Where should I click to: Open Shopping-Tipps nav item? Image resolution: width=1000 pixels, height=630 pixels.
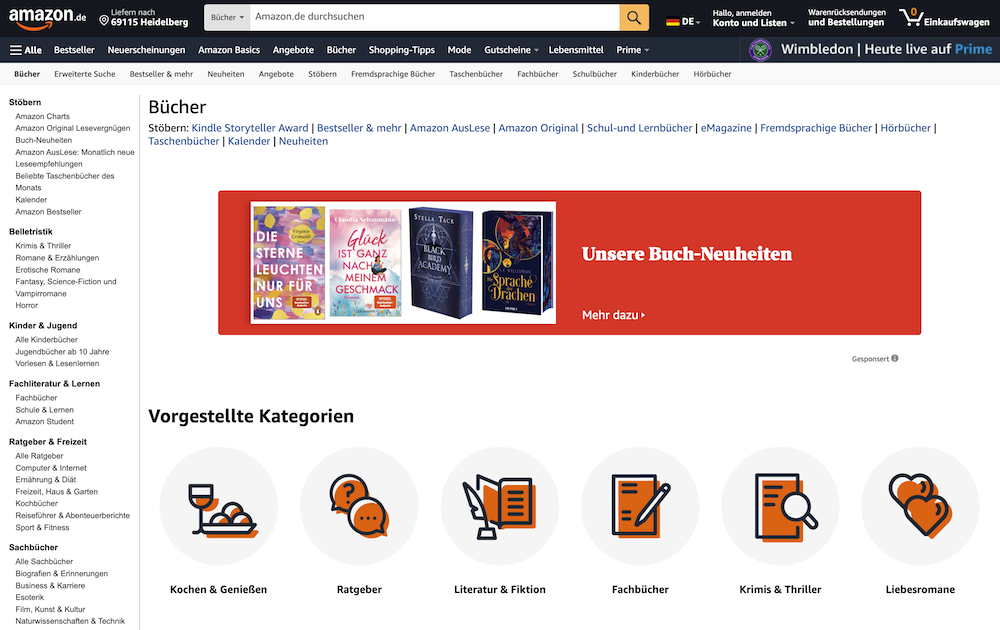pyautogui.click(x=401, y=50)
